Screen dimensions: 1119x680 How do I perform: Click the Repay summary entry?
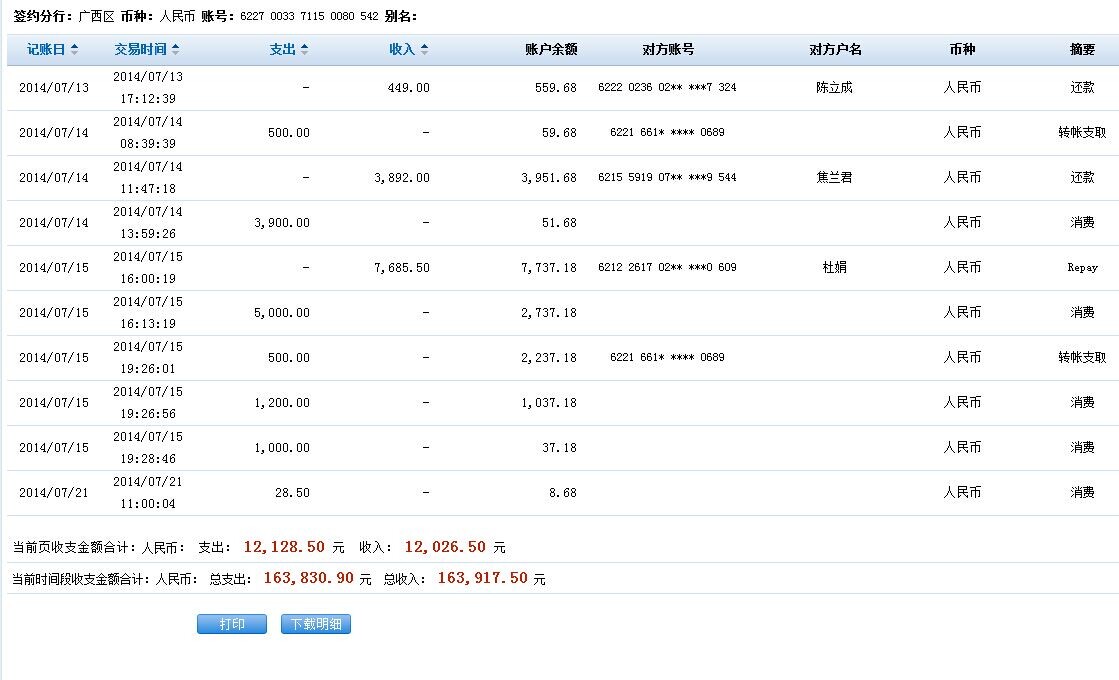point(1082,268)
